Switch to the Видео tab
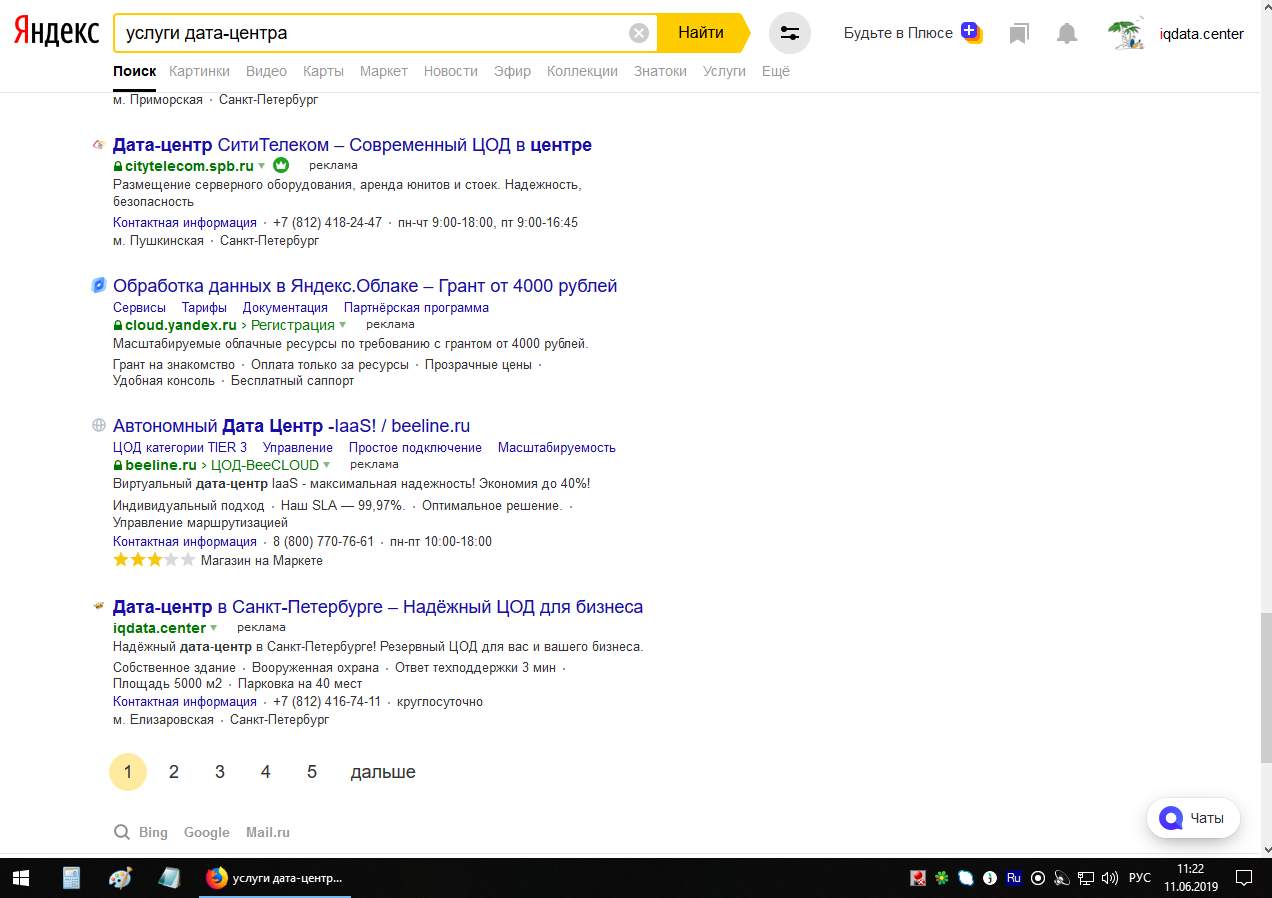Screen dimensions: 1272x898 pyautogui.click(x=266, y=71)
